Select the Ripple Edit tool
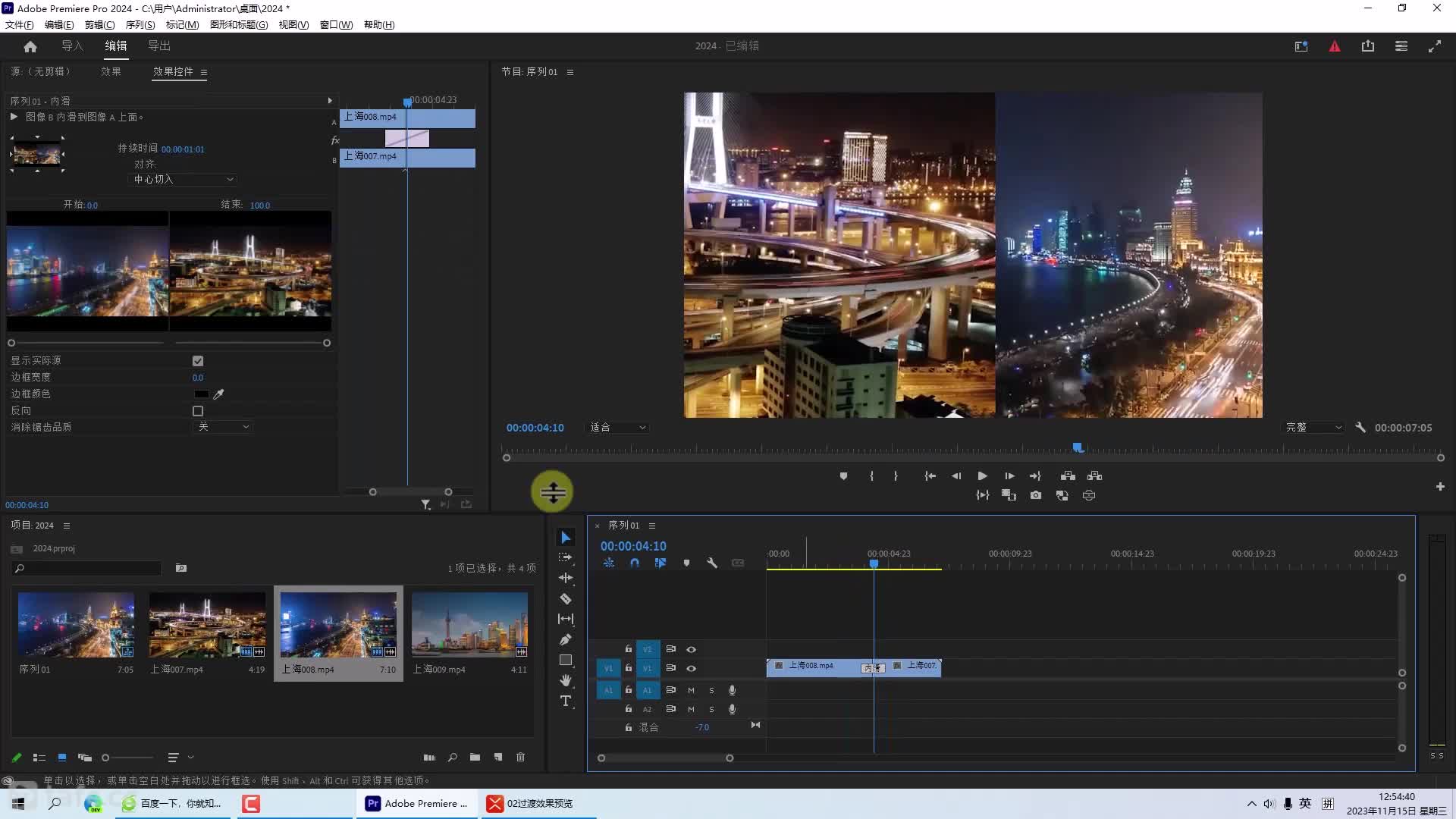Viewport: 1456px width, 819px height. [x=566, y=578]
